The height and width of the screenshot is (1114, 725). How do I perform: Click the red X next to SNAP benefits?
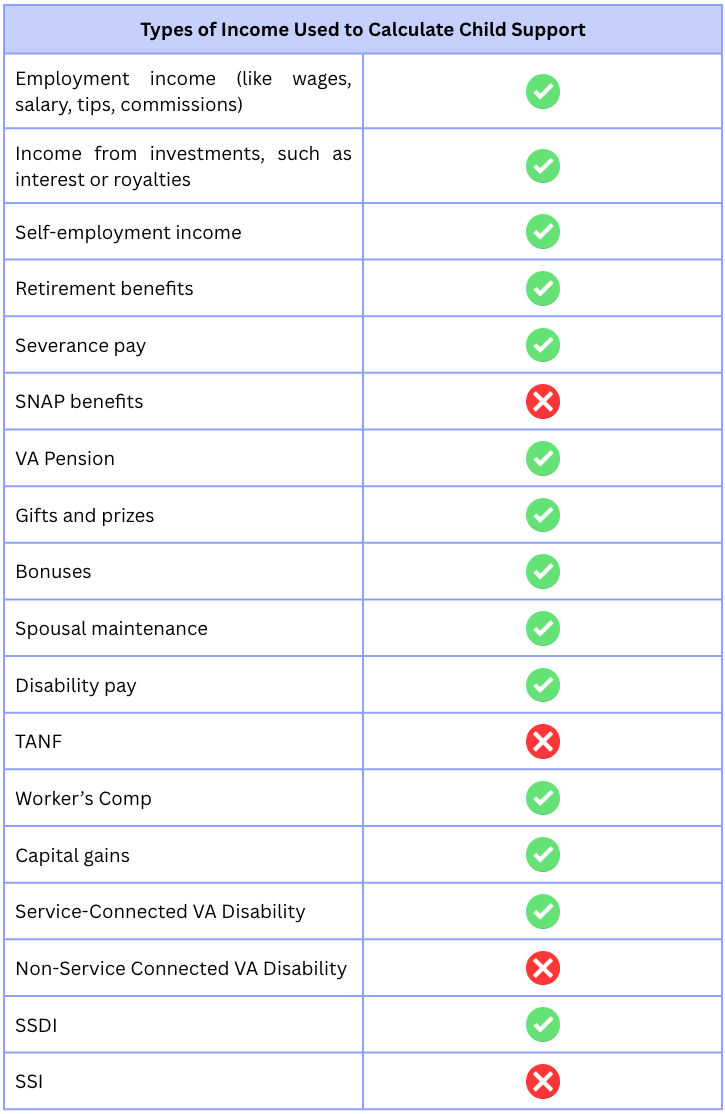click(543, 402)
